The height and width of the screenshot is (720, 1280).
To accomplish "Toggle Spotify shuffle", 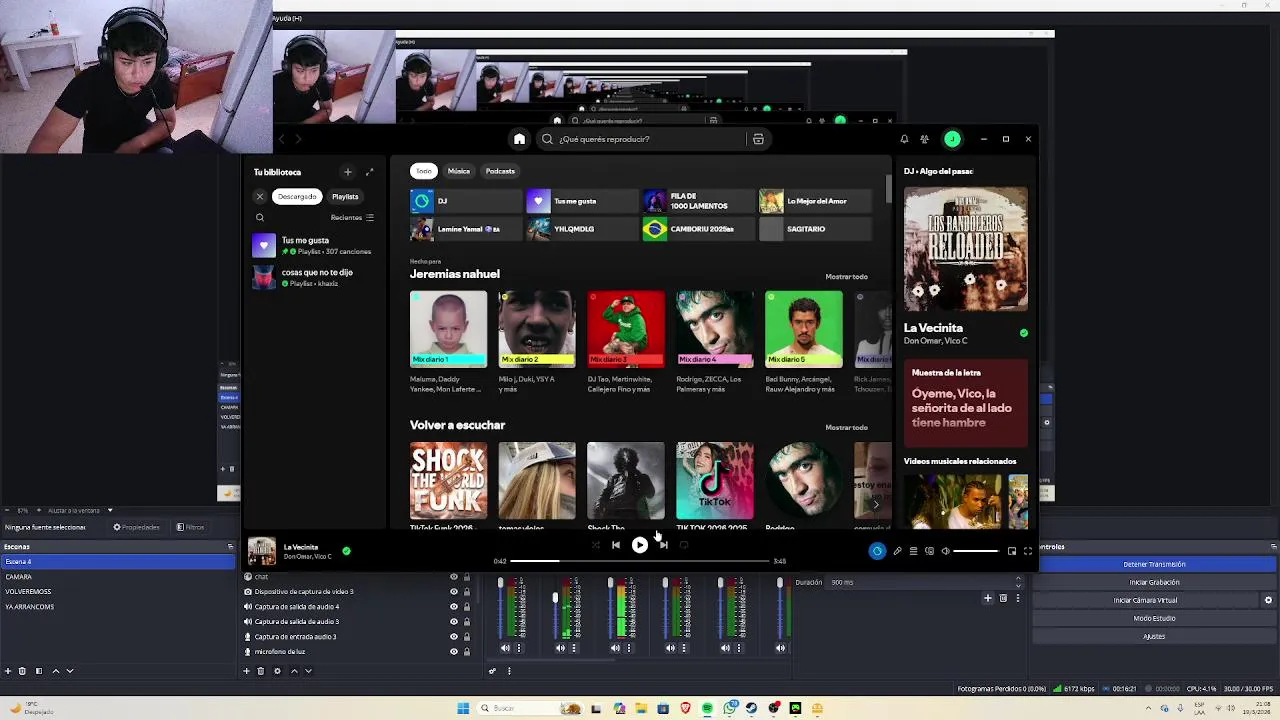I will [x=595, y=545].
